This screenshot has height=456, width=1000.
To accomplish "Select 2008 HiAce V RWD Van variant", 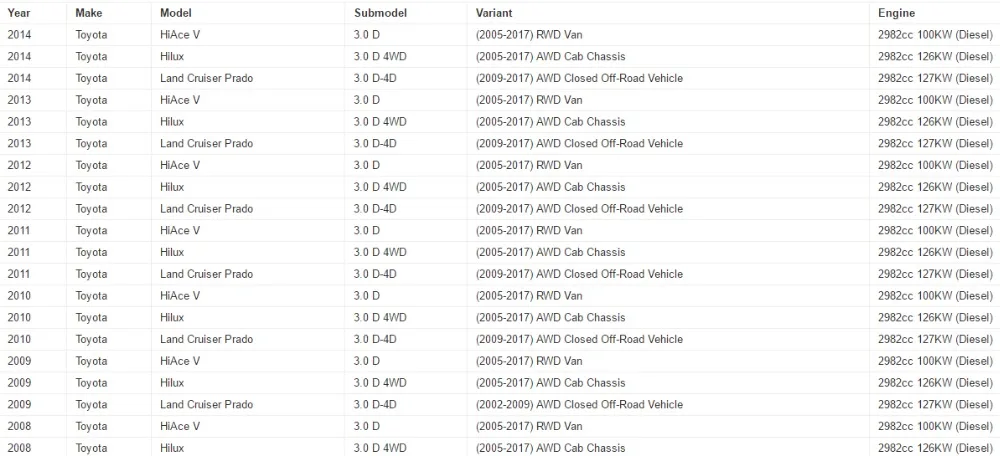I will pyautogui.click(x=529, y=426).
